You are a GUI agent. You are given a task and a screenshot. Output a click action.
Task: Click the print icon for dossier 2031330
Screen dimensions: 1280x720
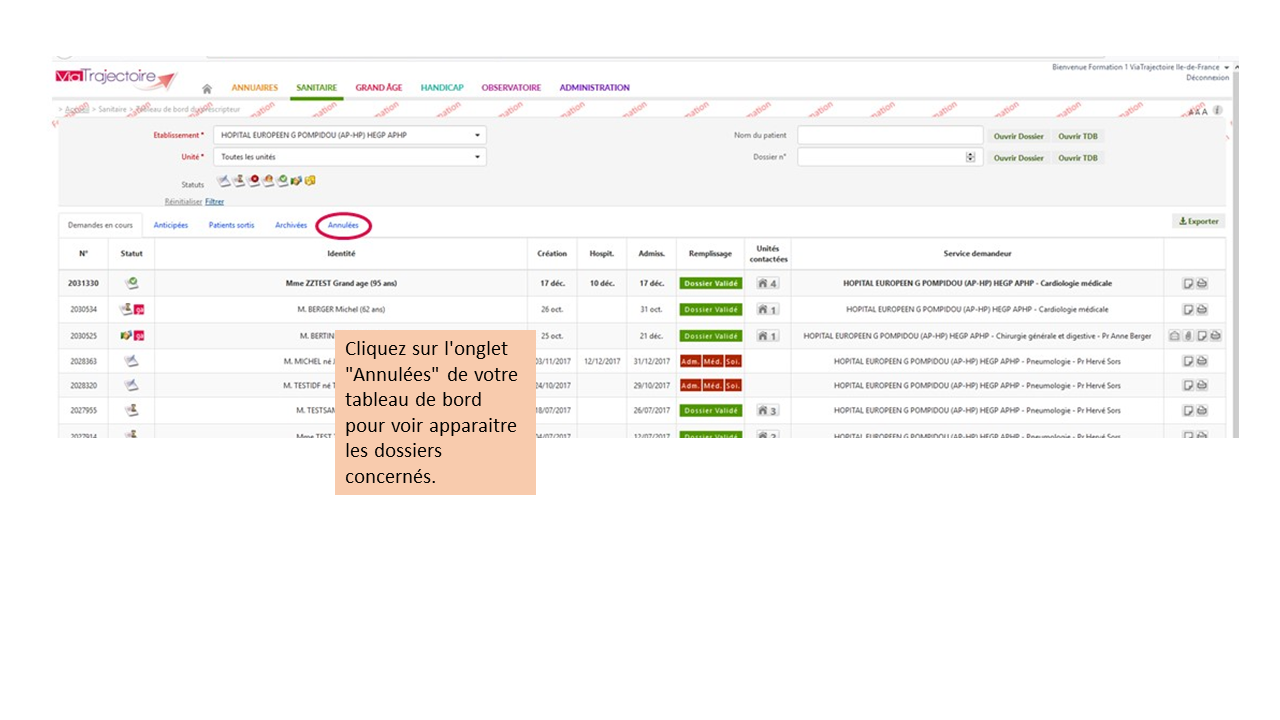[1201, 284]
